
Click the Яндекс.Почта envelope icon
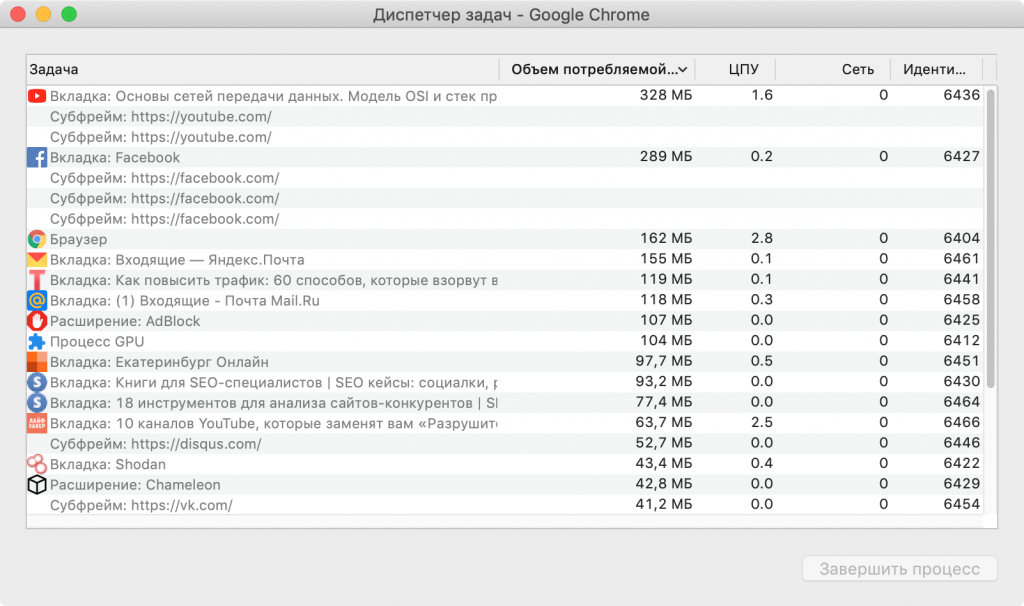[37, 260]
